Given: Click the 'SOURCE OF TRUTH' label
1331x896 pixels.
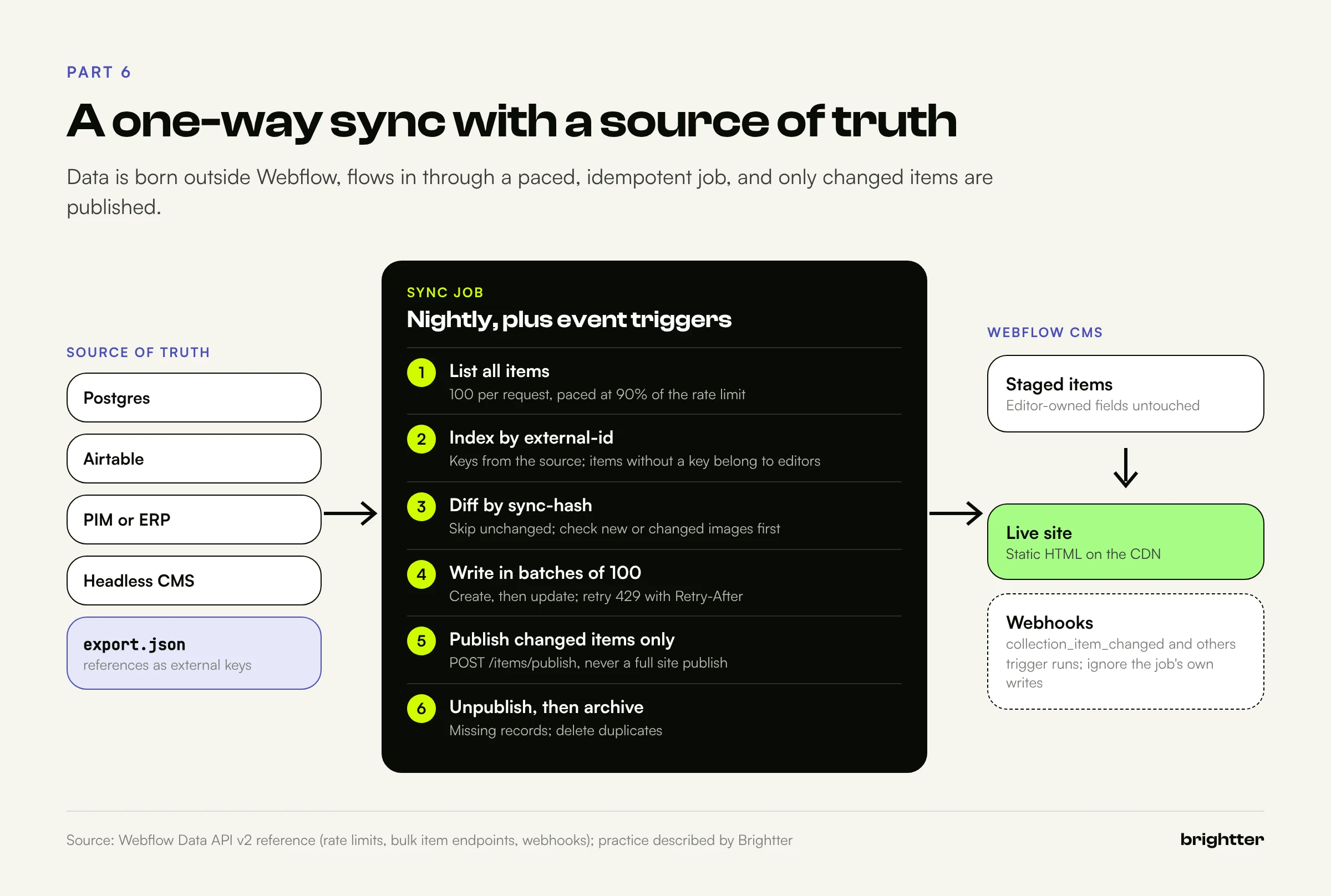Looking at the screenshot, I should pos(138,353).
